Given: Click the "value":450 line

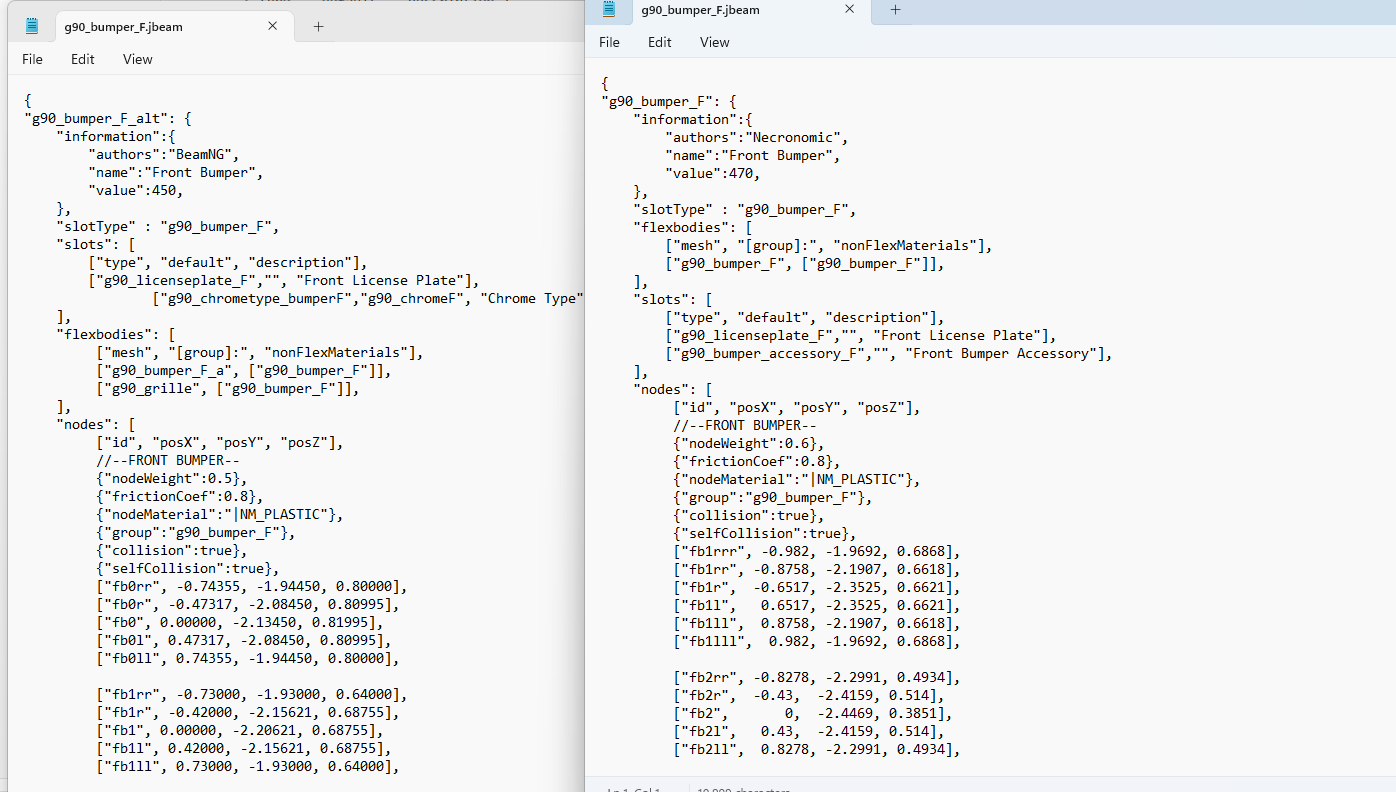Looking at the screenshot, I should [136, 190].
